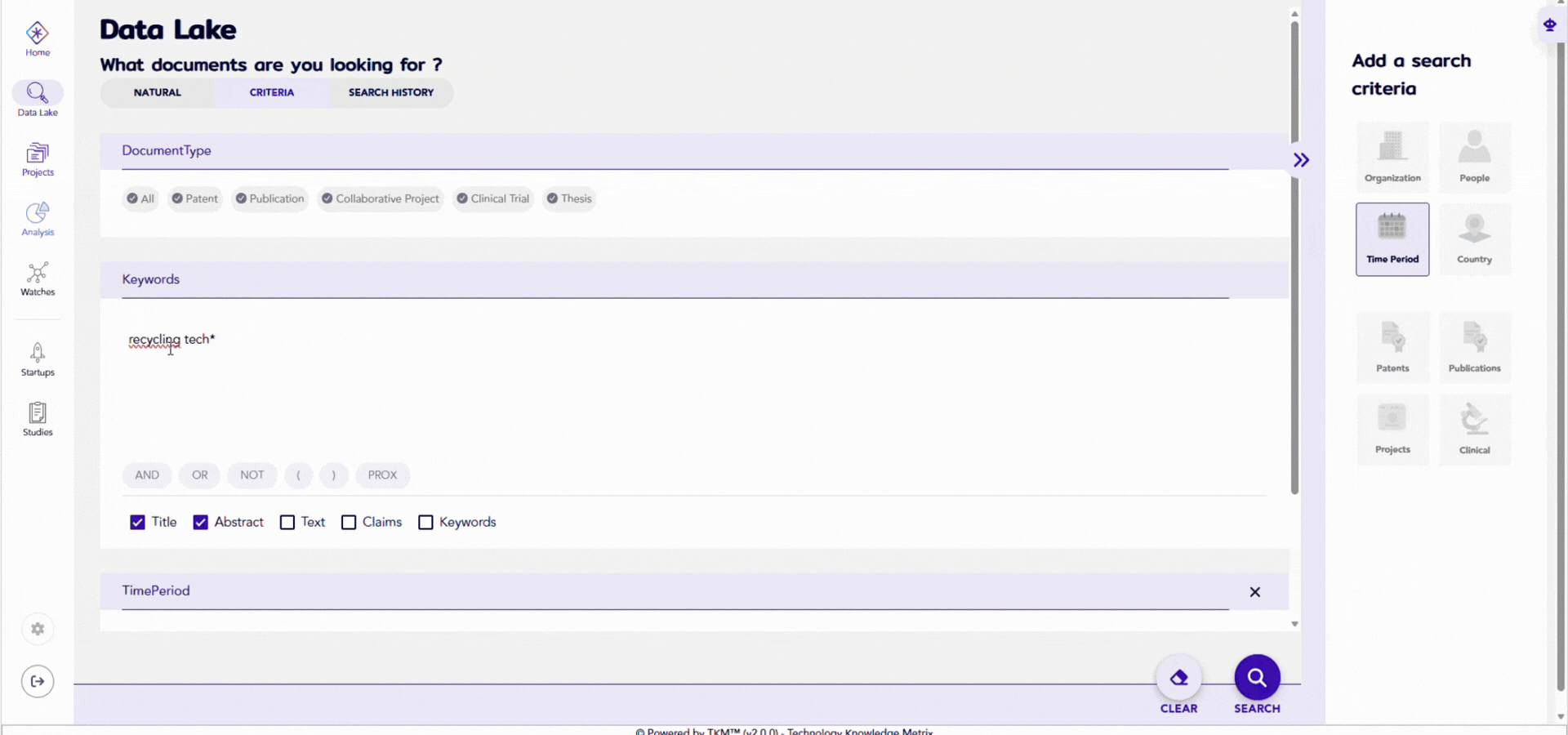The height and width of the screenshot is (735, 1568).
Task: Open the Home icon in sidebar
Action: (38, 39)
